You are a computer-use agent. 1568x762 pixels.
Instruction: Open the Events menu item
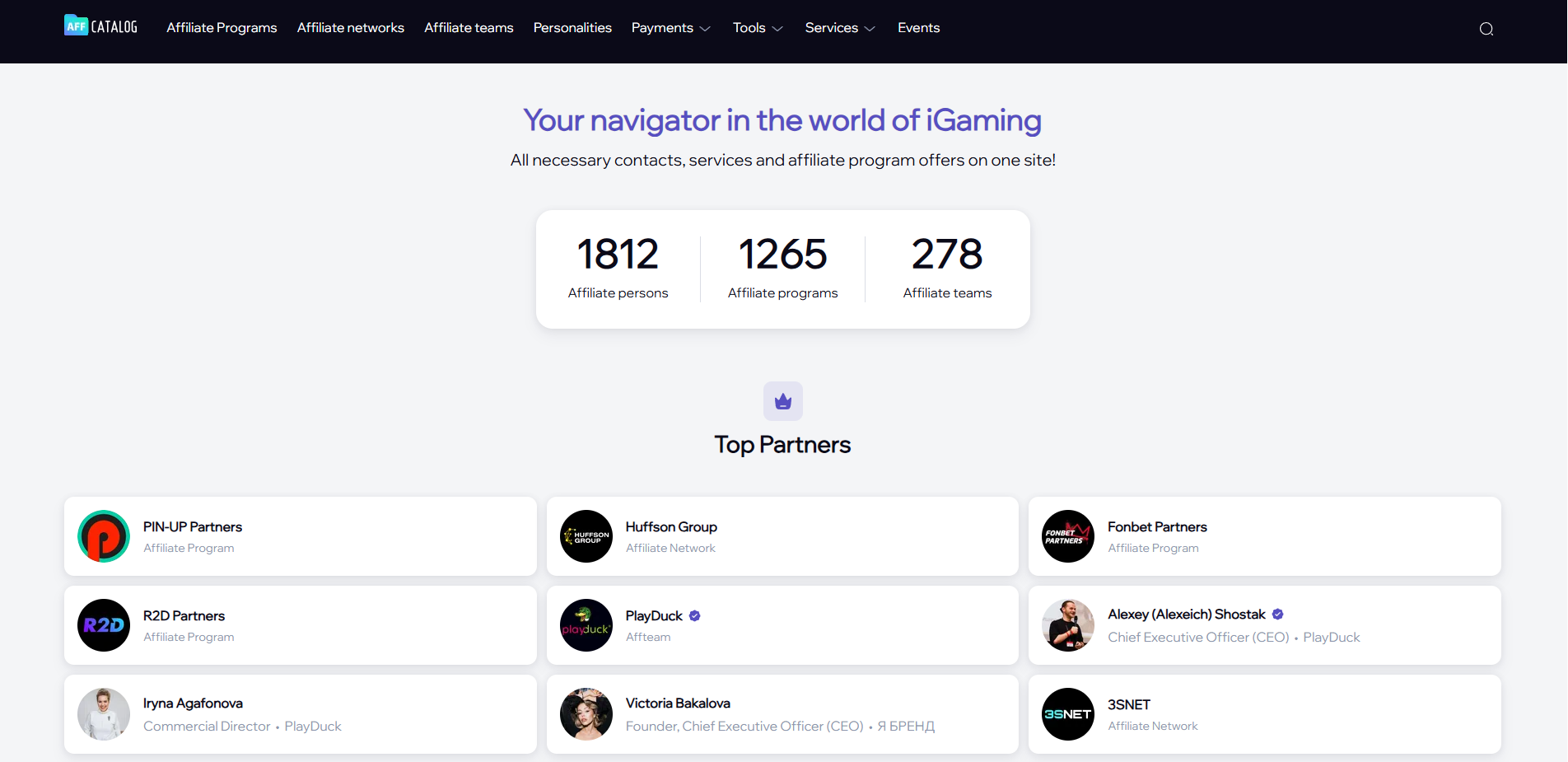(918, 28)
